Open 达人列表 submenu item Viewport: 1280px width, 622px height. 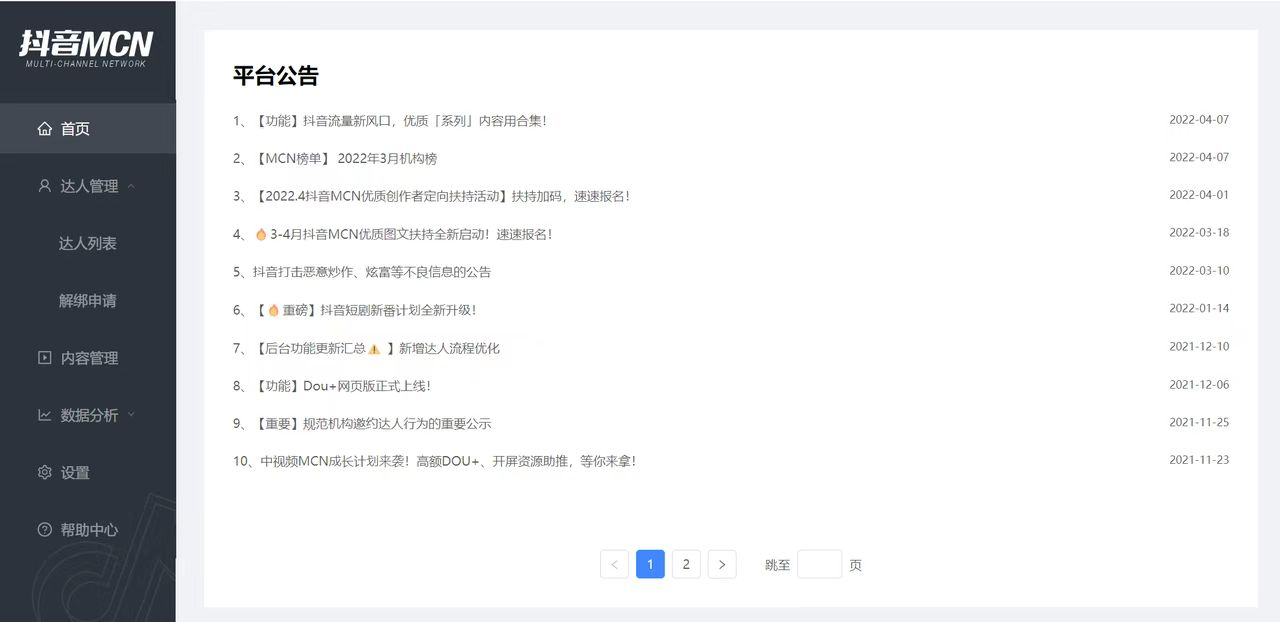pos(88,243)
